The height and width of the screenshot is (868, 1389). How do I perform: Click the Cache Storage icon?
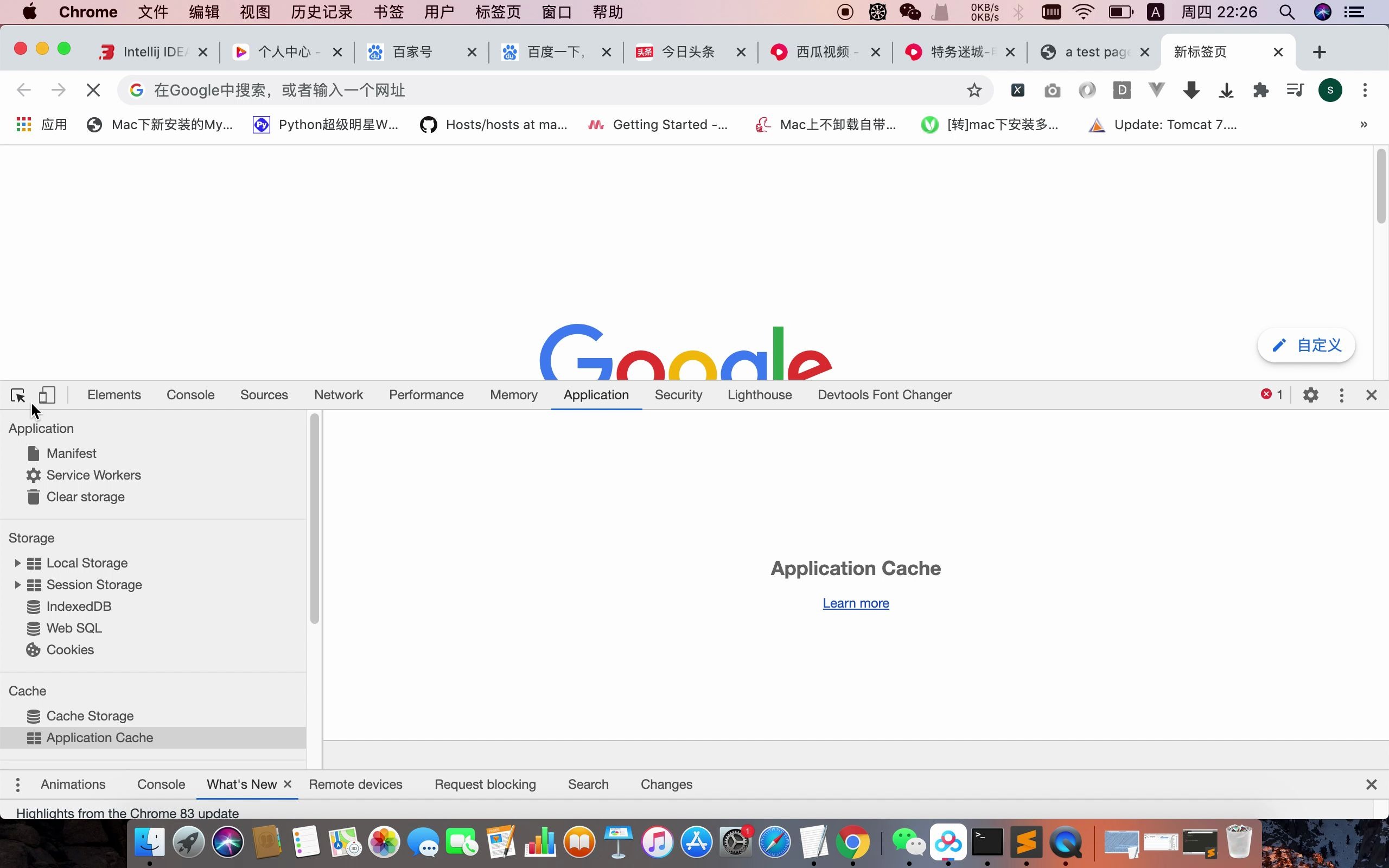34,715
